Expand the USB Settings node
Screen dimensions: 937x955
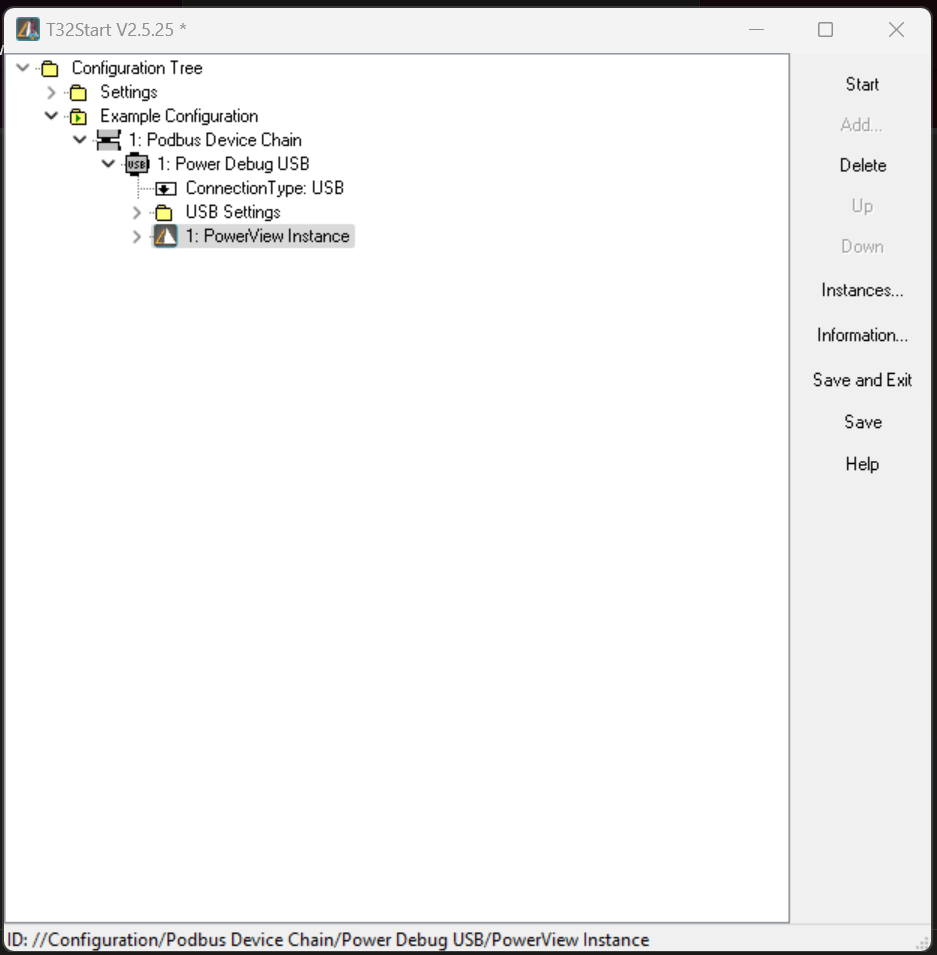136,212
